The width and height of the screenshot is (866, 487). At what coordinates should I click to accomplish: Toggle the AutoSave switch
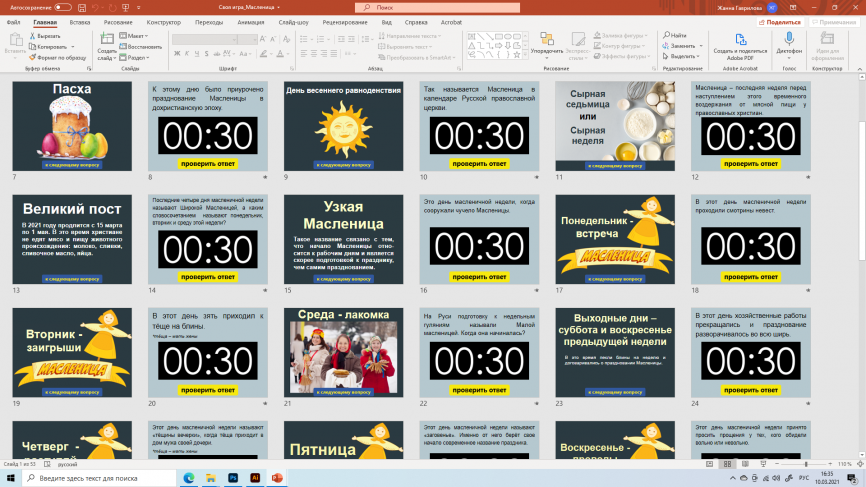click(62, 7)
